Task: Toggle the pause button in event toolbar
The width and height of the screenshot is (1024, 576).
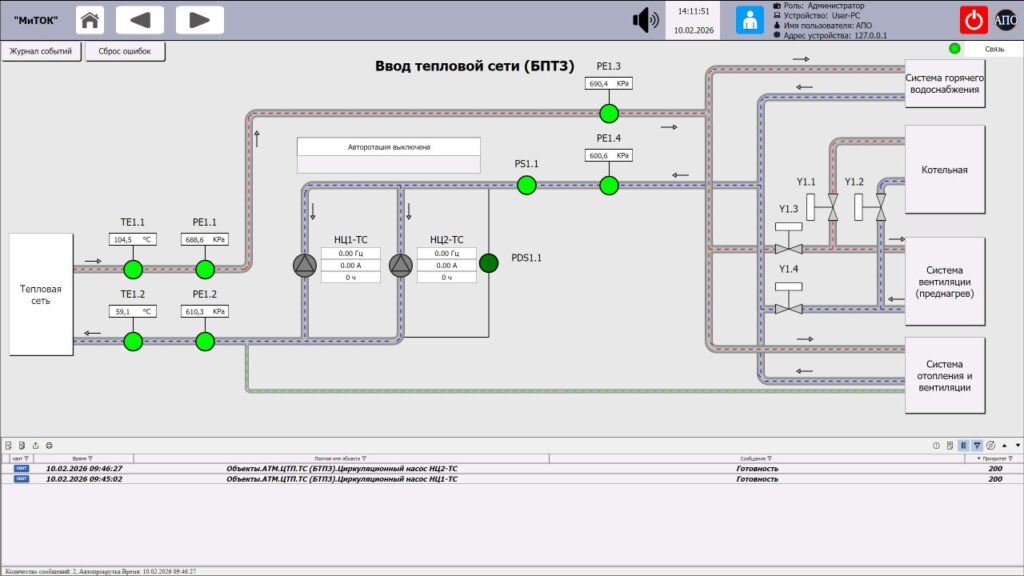Action: coord(963,445)
